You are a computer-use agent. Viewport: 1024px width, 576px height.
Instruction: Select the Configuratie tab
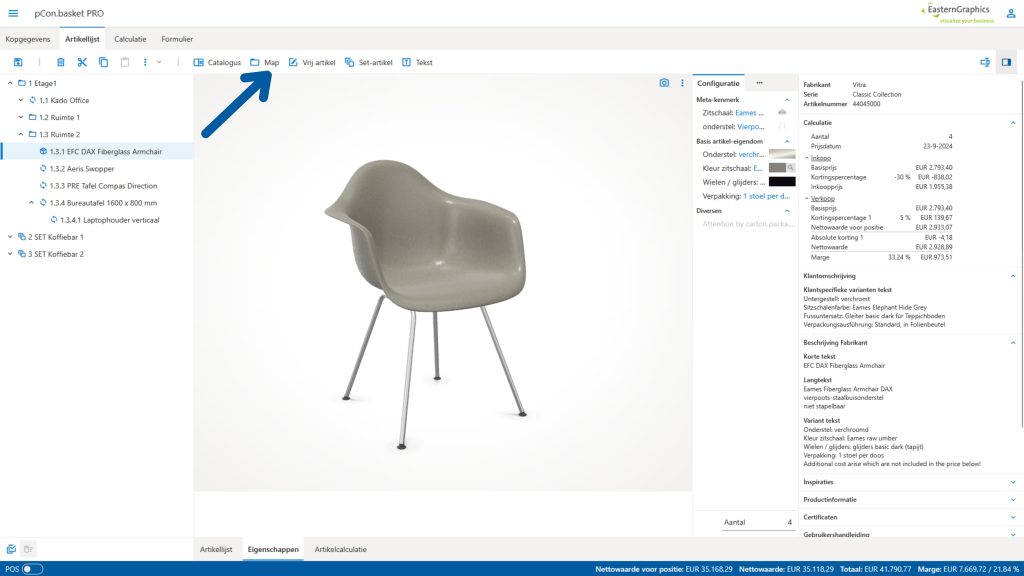[718, 83]
